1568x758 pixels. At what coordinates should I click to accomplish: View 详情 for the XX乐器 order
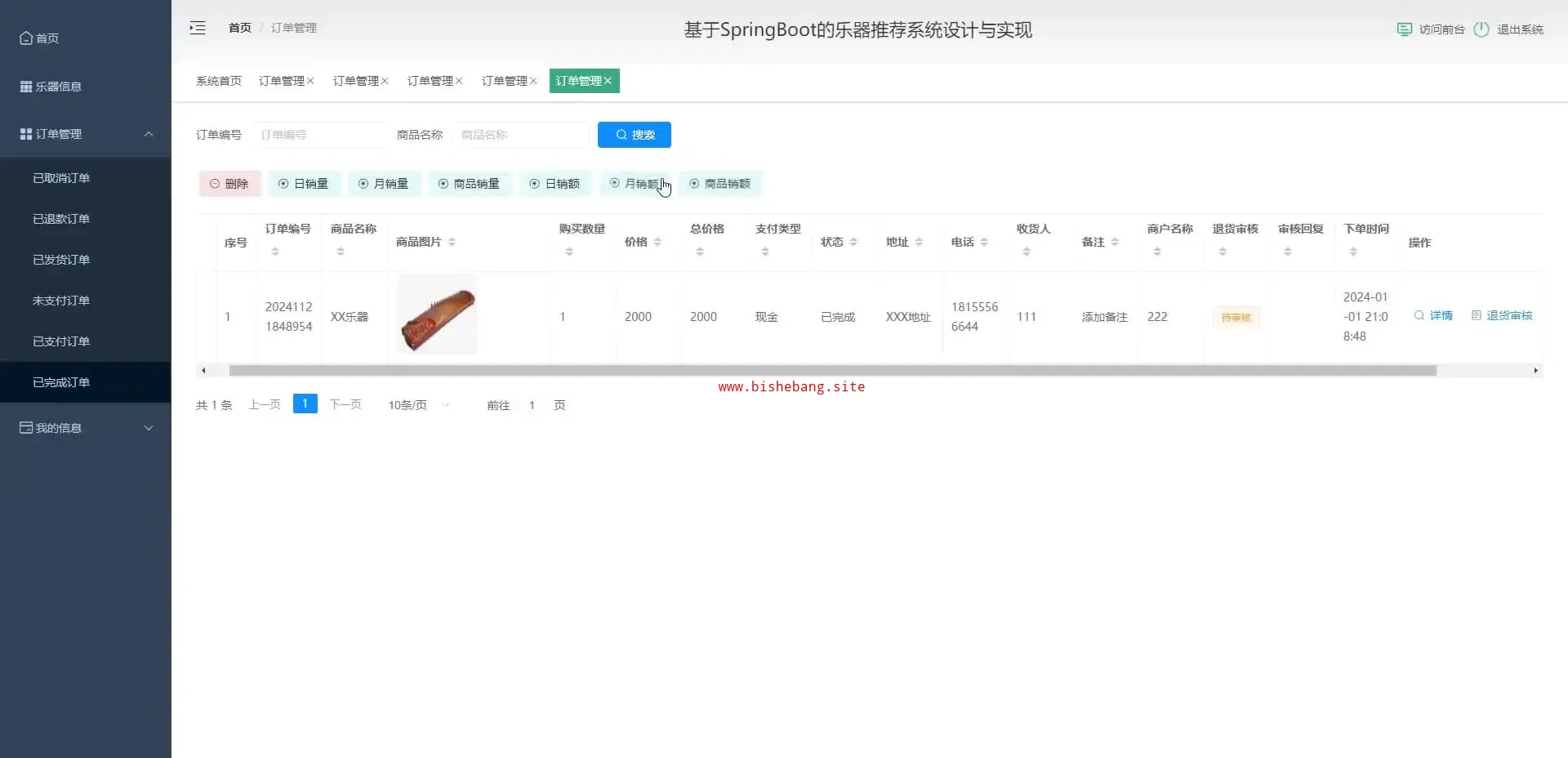pos(1433,316)
